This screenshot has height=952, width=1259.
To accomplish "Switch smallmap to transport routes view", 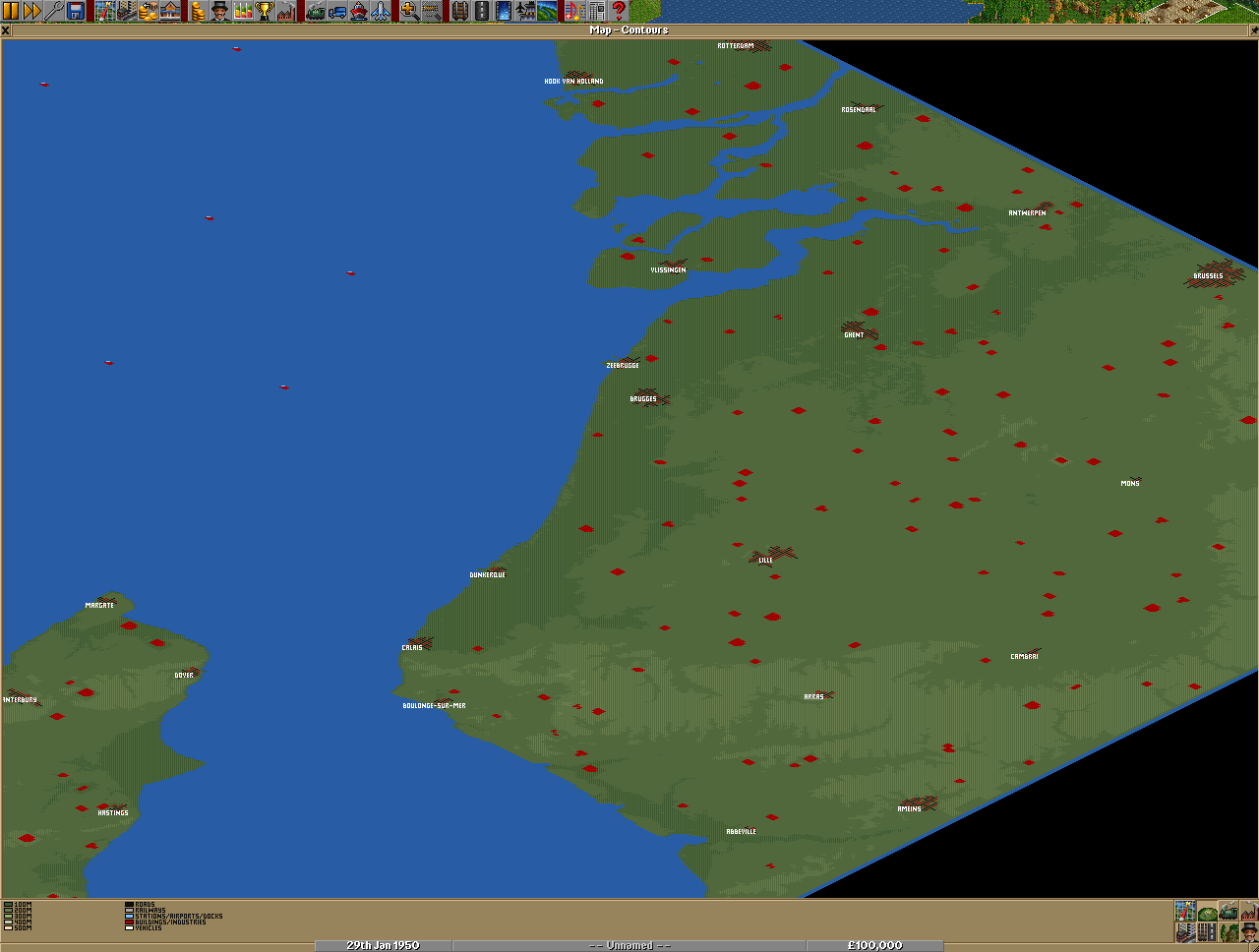I will tap(1207, 932).
